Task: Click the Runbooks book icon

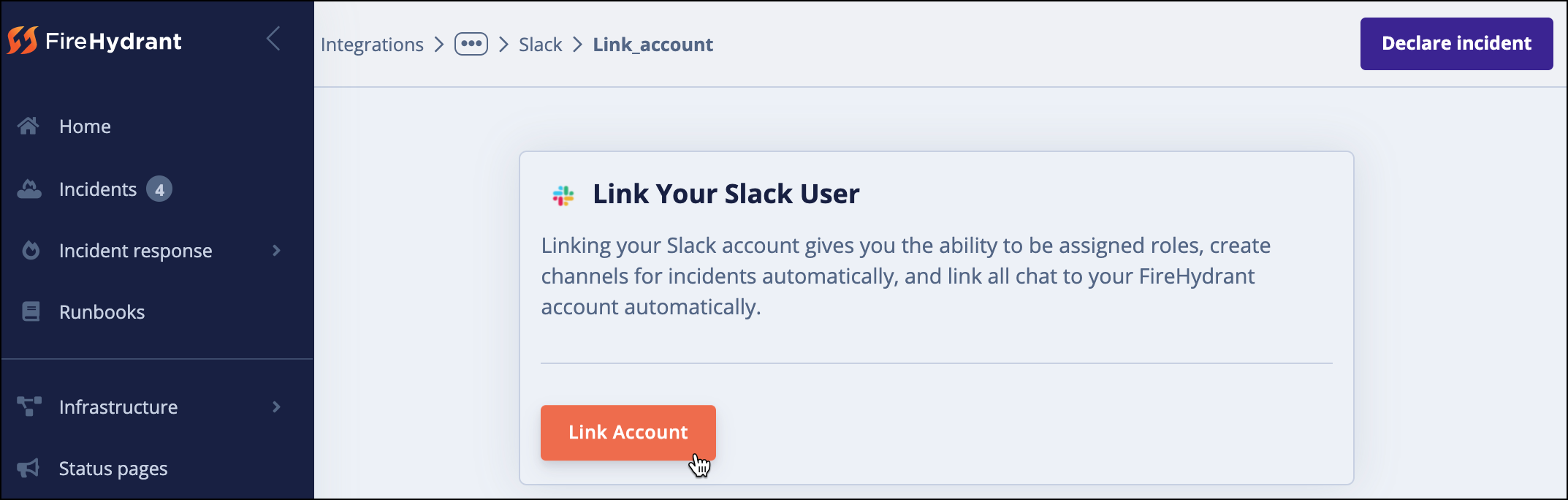Action: pyautogui.click(x=29, y=311)
